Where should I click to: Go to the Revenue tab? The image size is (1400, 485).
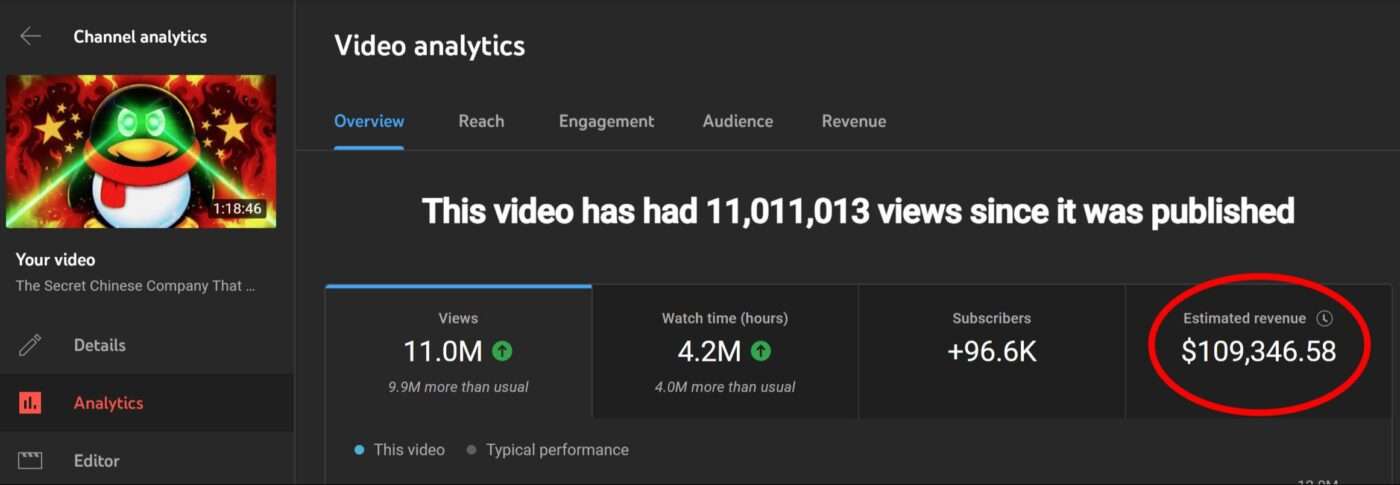pyautogui.click(x=853, y=121)
